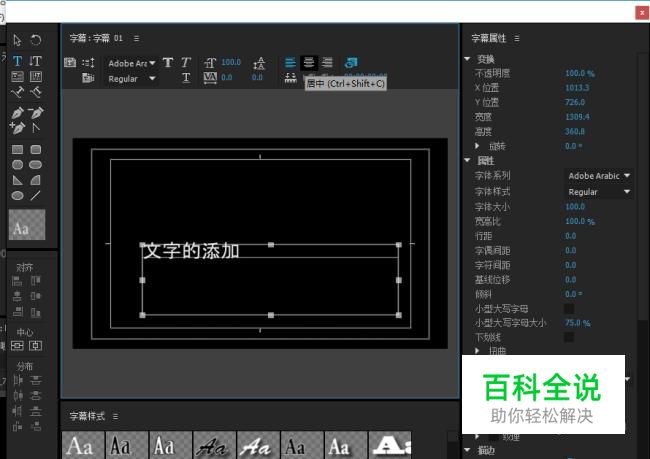Viewport: 650px width, 459px height.
Task: Click the left align text icon
Action: [x=290, y=62]
